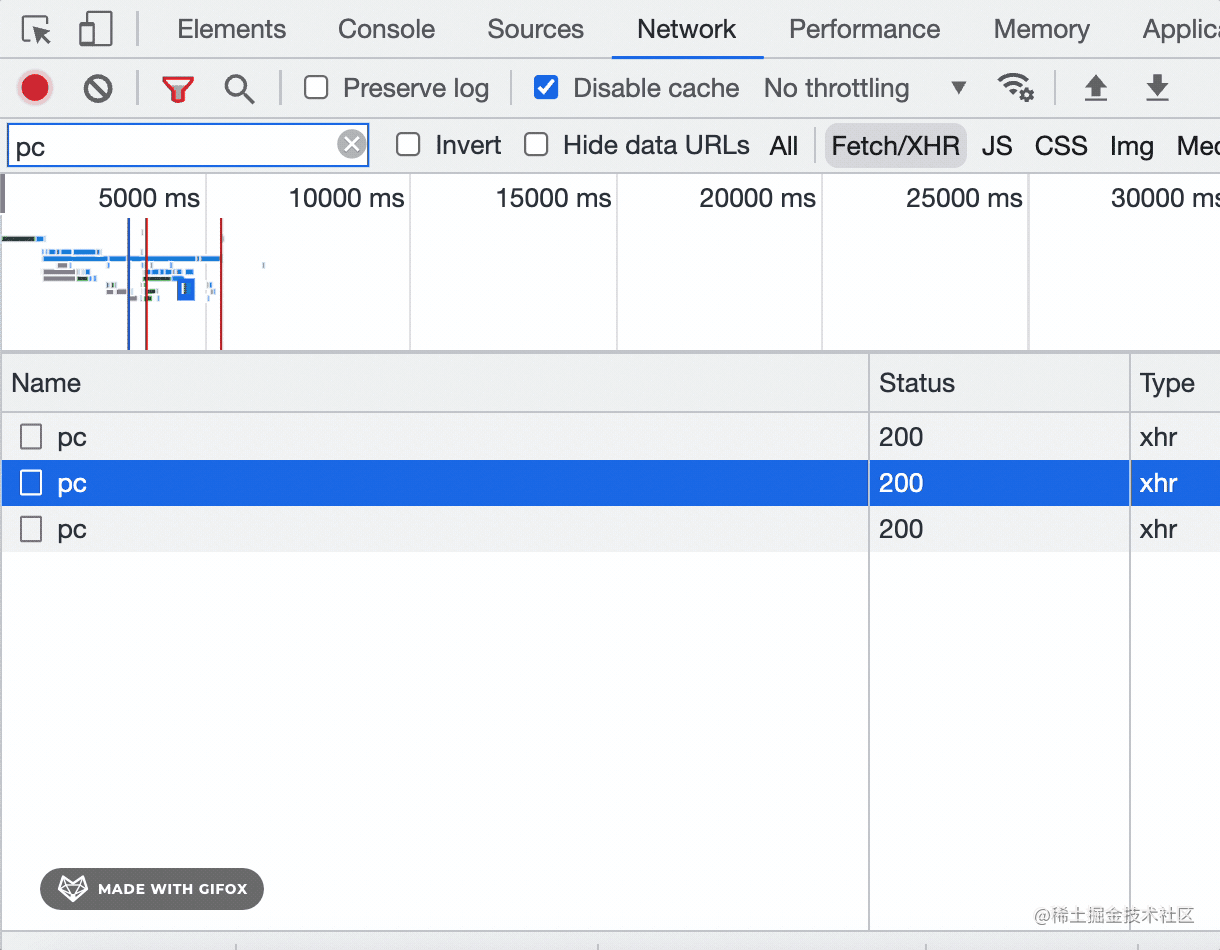Enable Hide data URLs checkbox
Viewport: 1220px width, 950px height.
pos(537,145)
